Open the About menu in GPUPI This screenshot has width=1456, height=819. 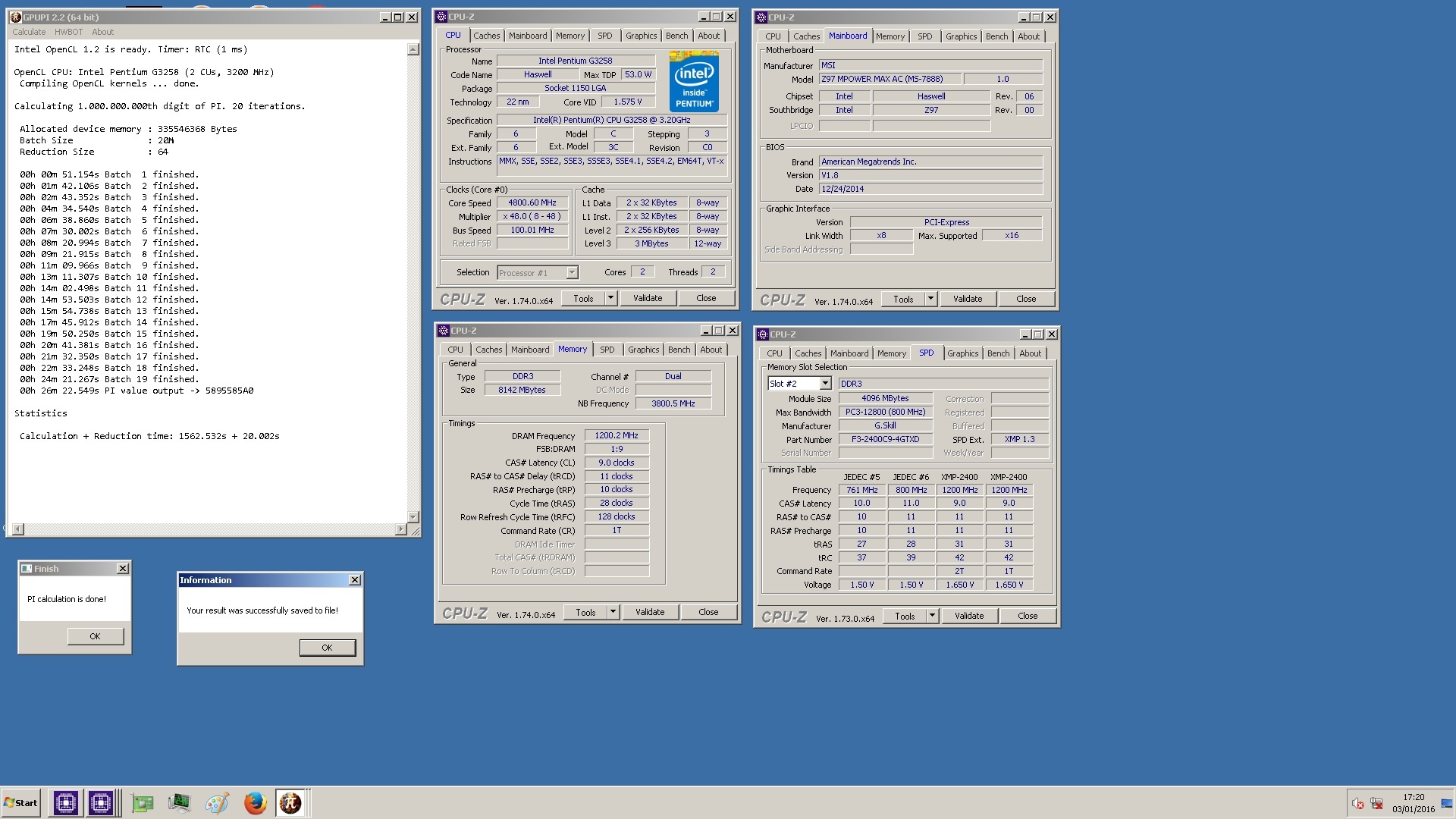[x=102, y=32]
